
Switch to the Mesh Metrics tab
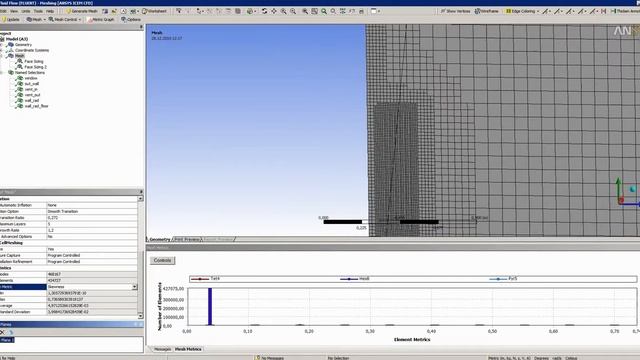click(188, 349)
